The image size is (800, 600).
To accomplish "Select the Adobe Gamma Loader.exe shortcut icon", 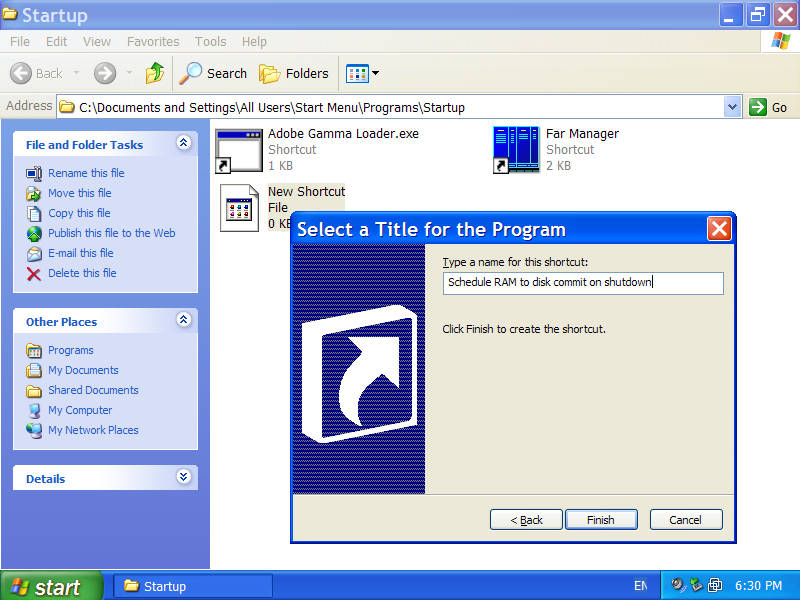I will click(x=239, y=151).
